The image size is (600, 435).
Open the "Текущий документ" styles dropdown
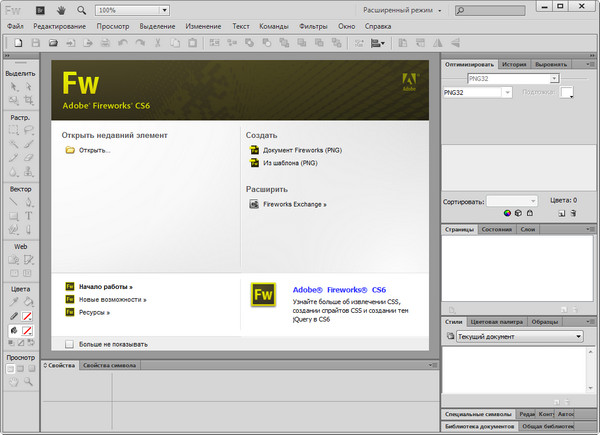point(578,337)
